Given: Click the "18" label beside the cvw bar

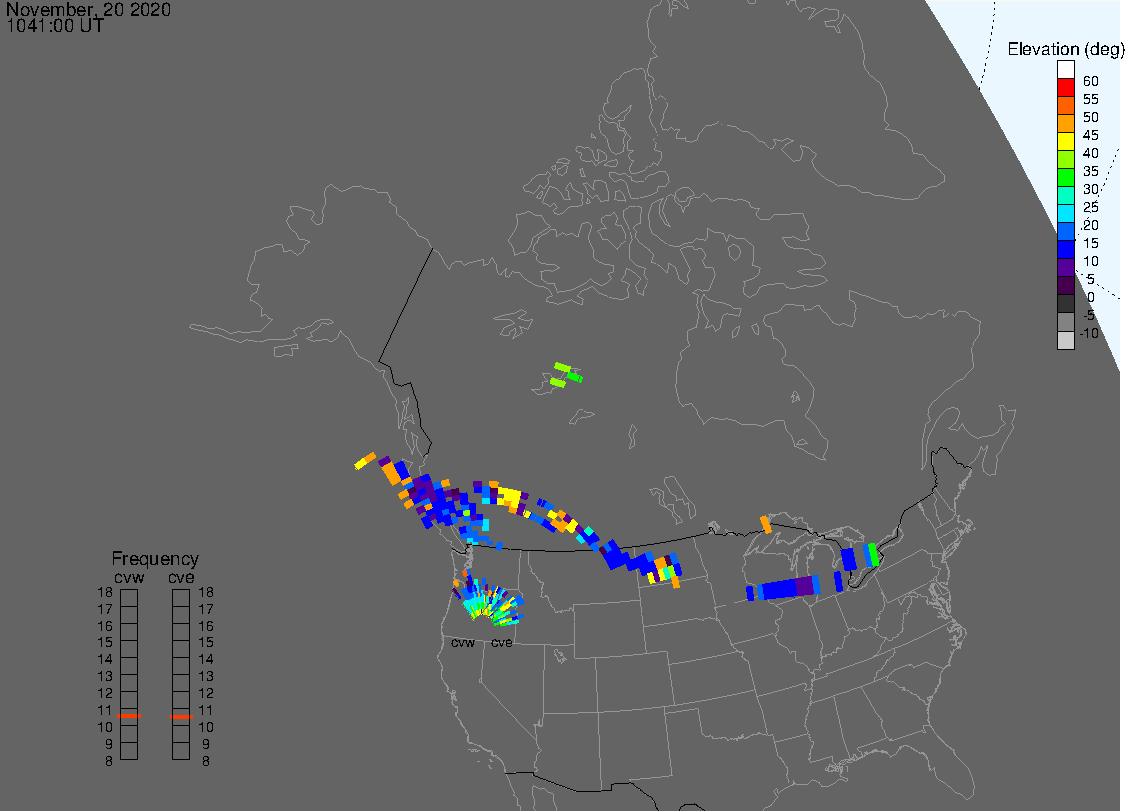Looking at the screenshot, I should coord(105,592).
